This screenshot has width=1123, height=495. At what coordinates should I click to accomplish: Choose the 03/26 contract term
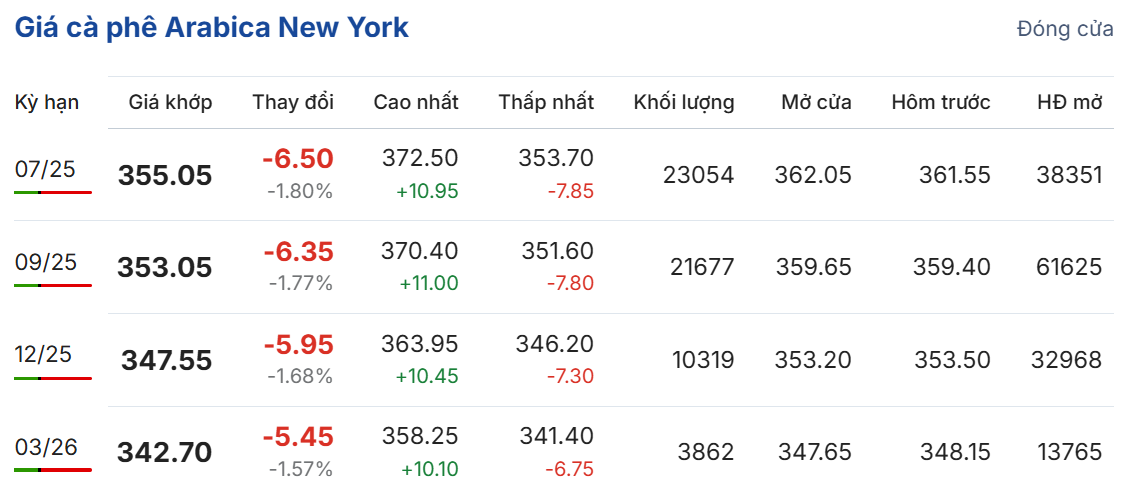45,448
